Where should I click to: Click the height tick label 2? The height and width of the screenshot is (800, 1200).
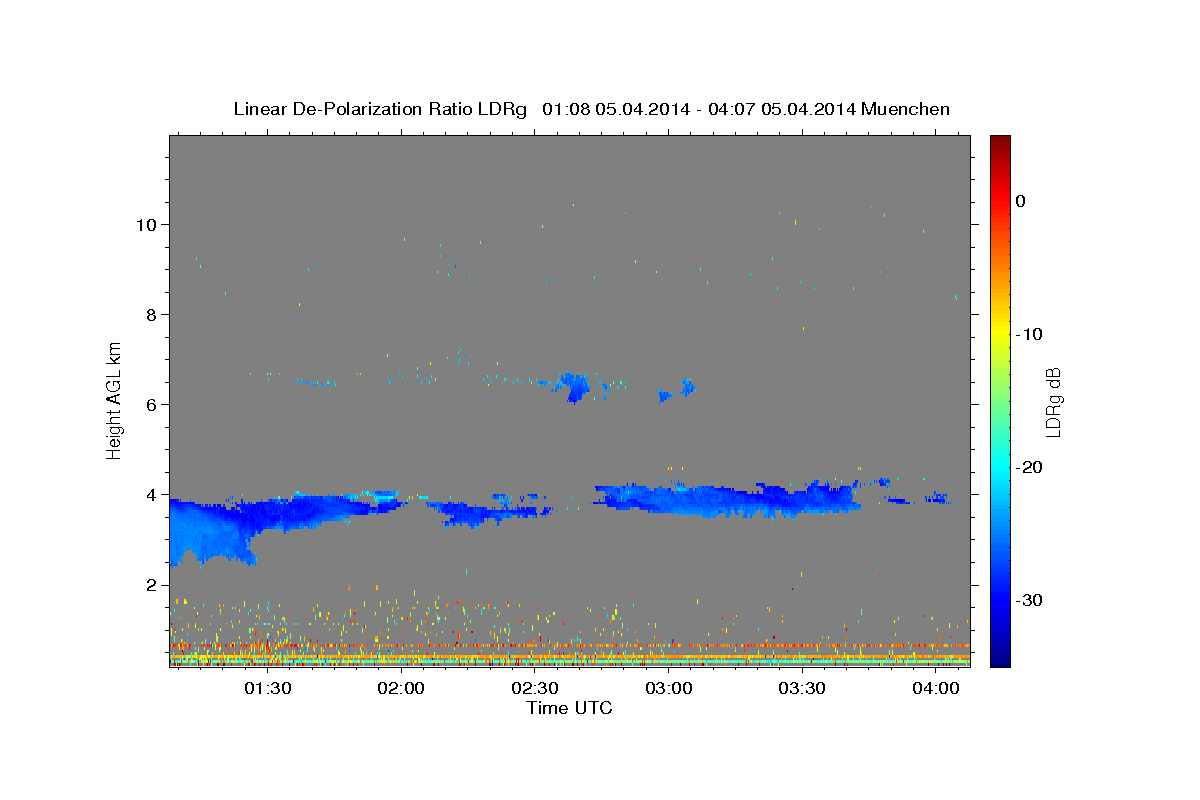(152, 584)
